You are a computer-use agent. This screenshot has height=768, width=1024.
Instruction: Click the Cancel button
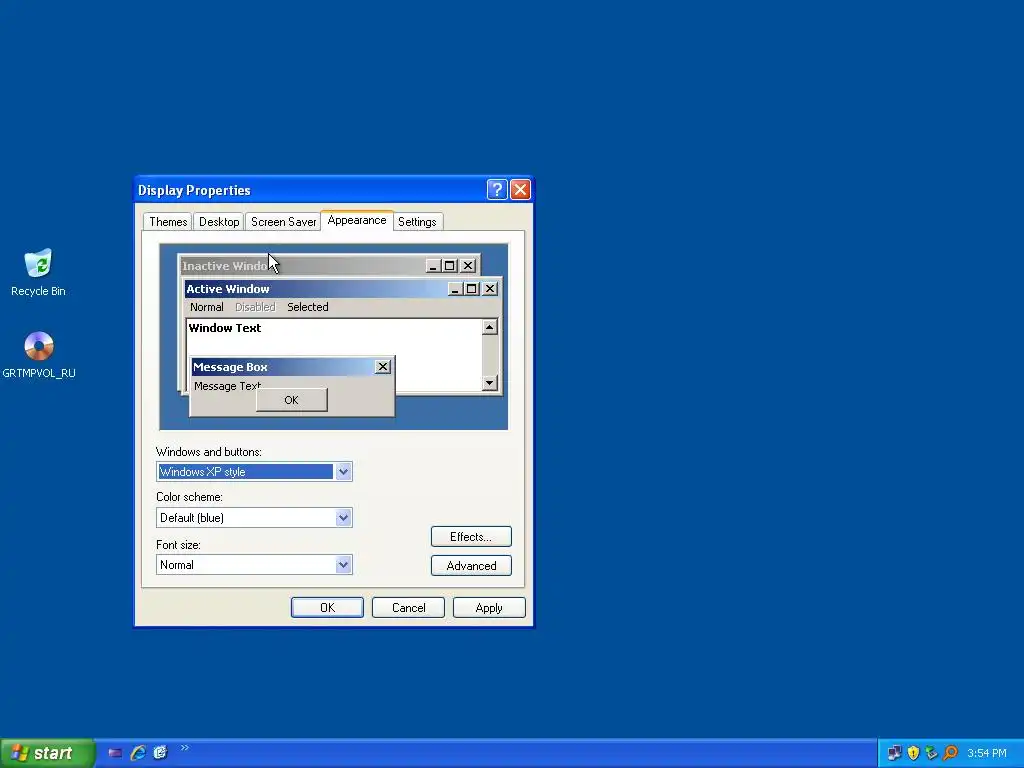click(408, 607)
